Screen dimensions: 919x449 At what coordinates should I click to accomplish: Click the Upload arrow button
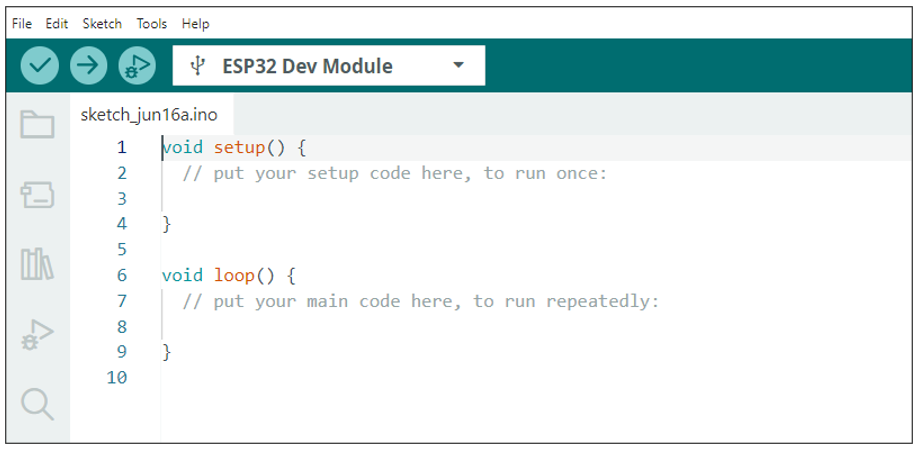[x=89, y=65]
